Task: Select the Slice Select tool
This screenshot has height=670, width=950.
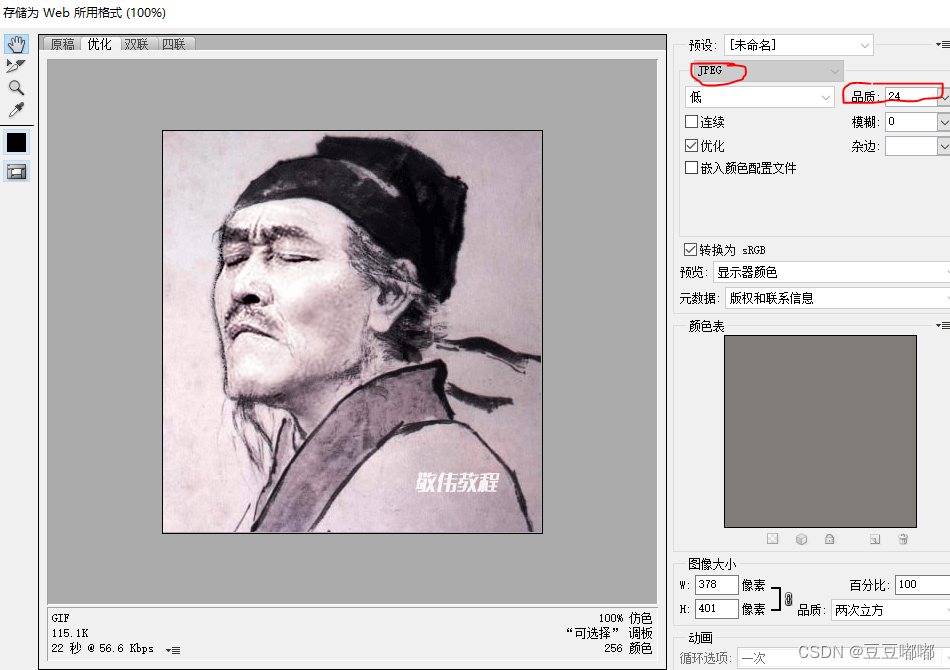Action: pos(16,65)
